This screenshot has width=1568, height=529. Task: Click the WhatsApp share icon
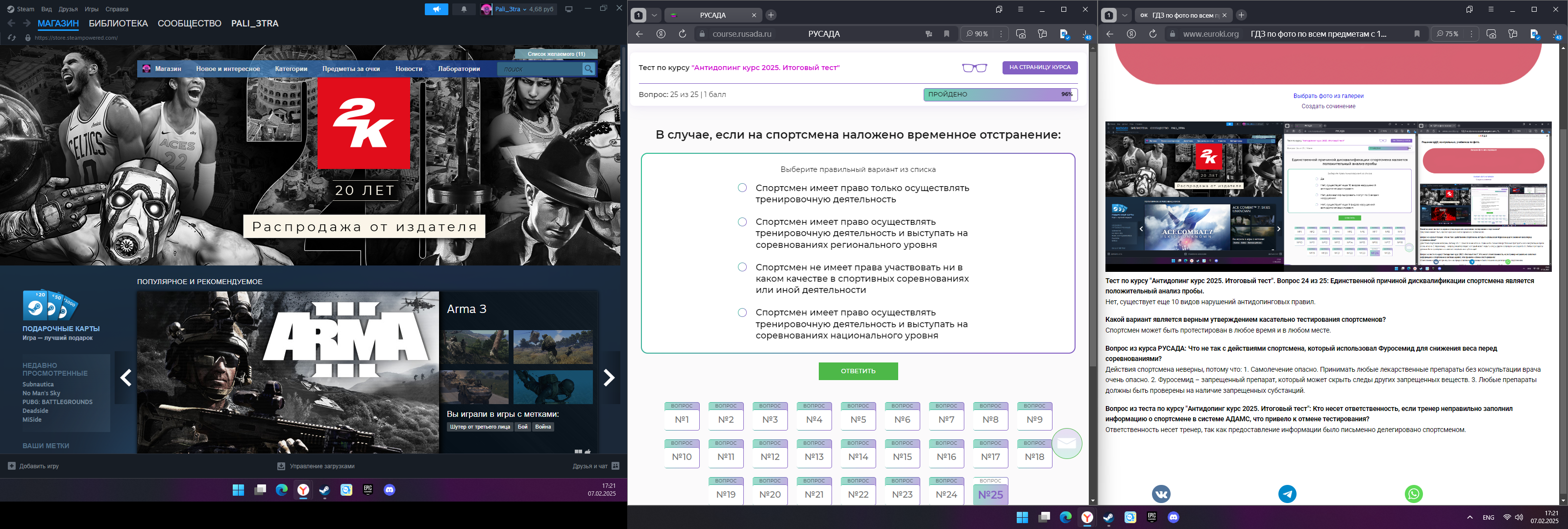click(x=1413, y=494)
